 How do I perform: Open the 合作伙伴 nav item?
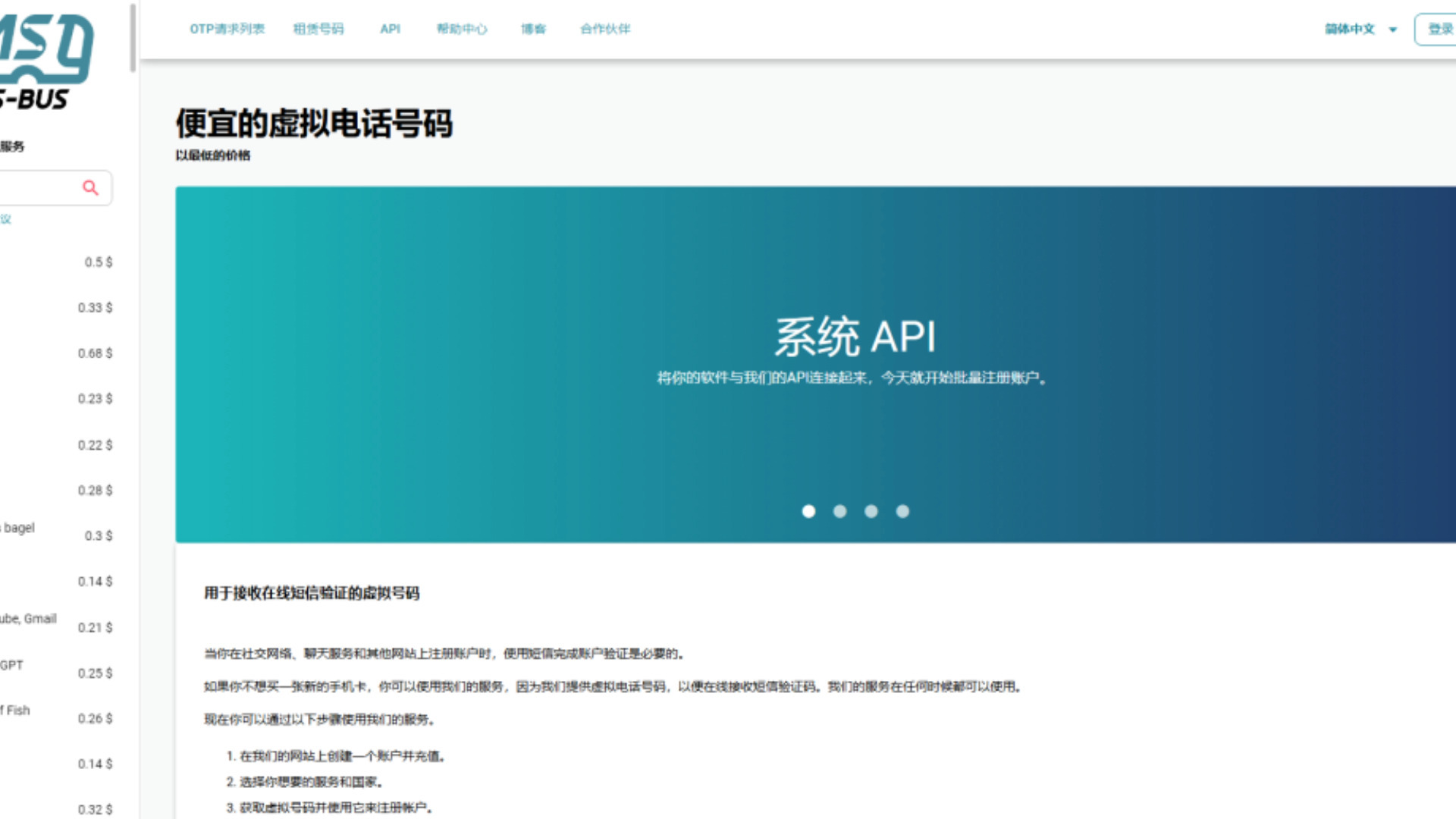click(x=605, y=29)
